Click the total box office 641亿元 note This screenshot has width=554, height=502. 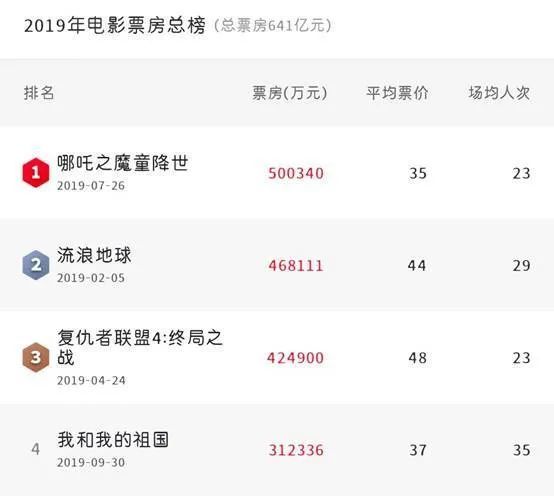tap(272, 26)
